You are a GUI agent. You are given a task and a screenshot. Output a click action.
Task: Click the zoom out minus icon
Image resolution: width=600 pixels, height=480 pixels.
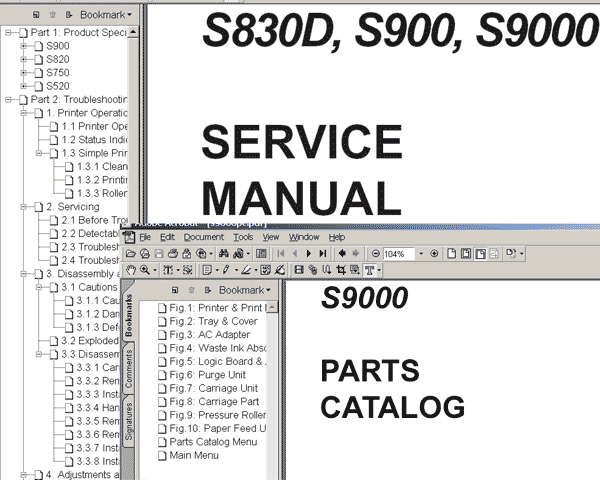click(376, 253)
